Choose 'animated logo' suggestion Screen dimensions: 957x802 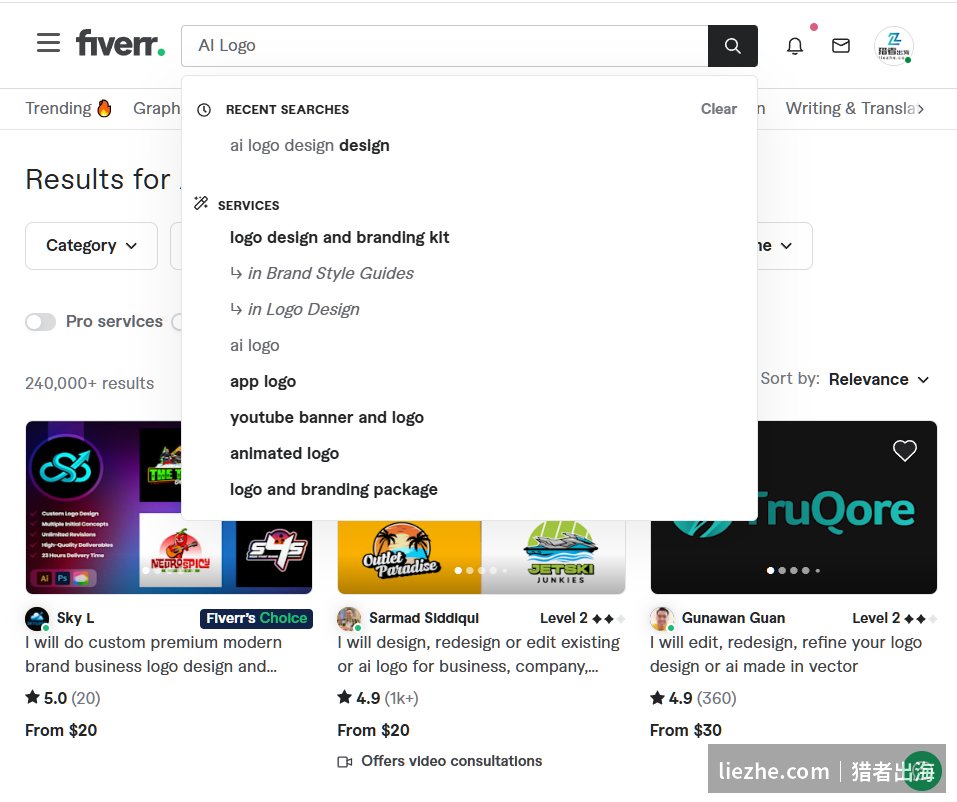pos(284,453)
